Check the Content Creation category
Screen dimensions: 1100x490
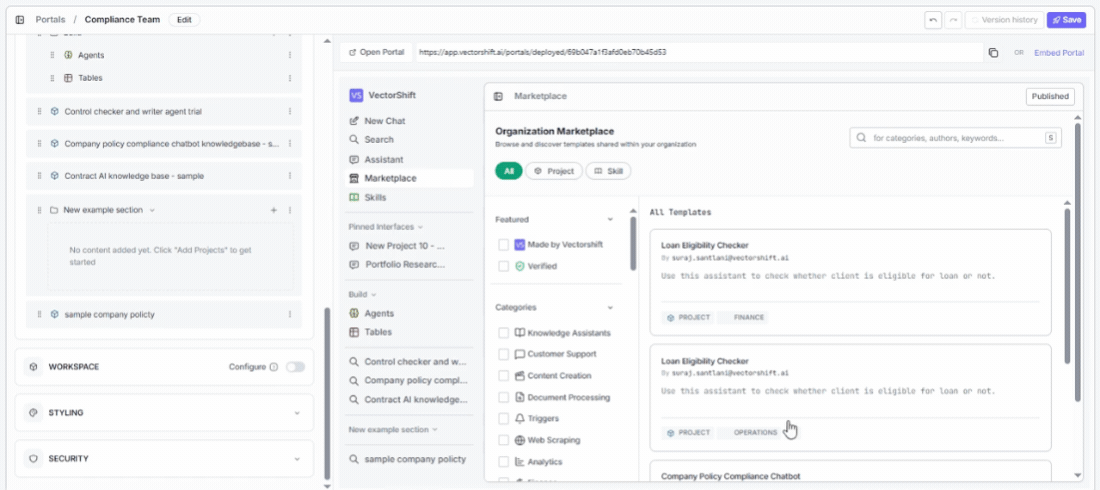(503, 376)
